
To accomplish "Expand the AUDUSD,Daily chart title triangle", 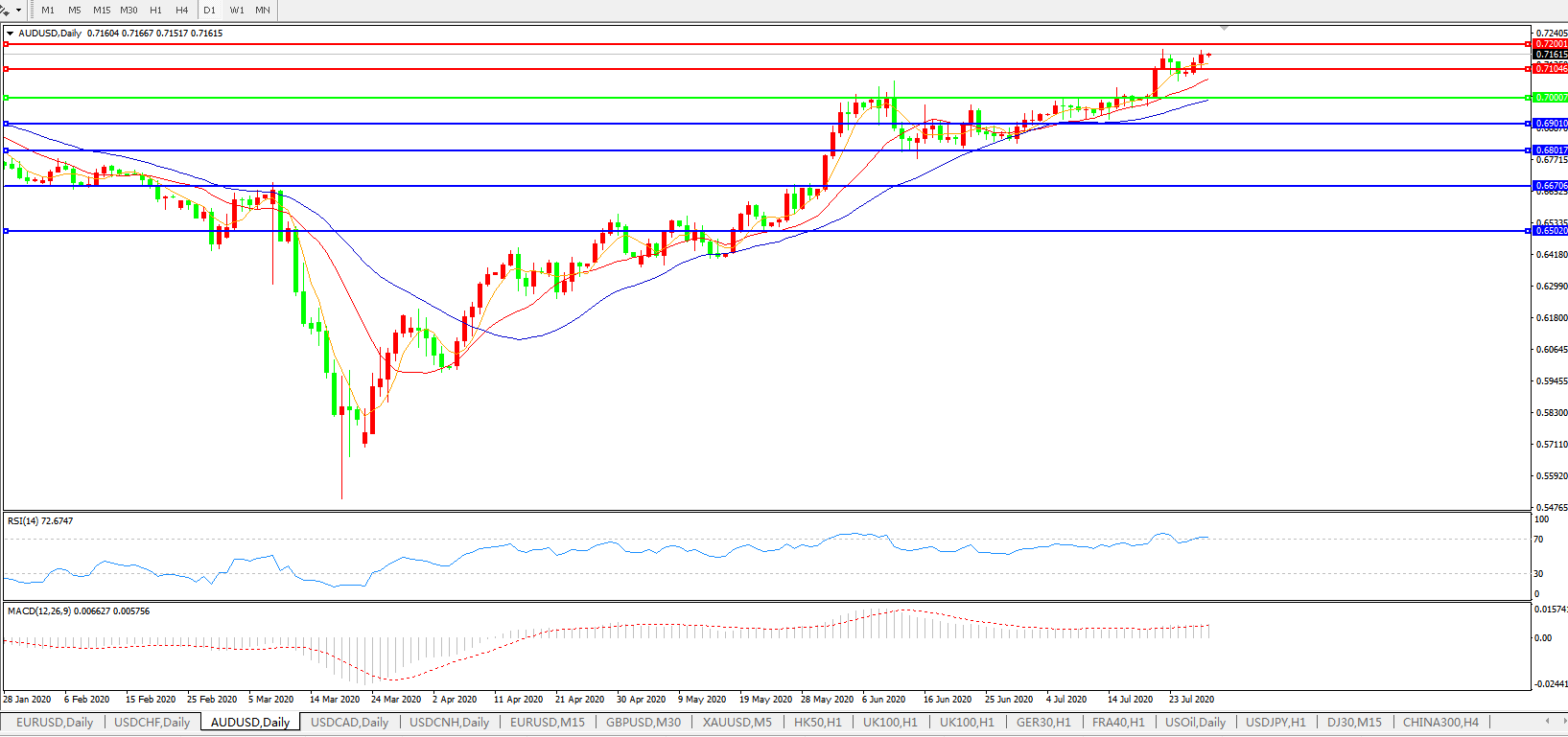I will tap(11, 34).
